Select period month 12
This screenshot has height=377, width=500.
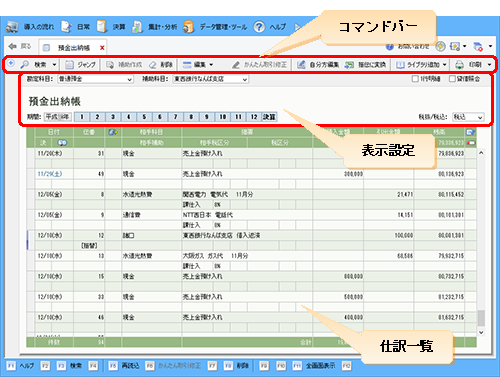click(254, 117)
